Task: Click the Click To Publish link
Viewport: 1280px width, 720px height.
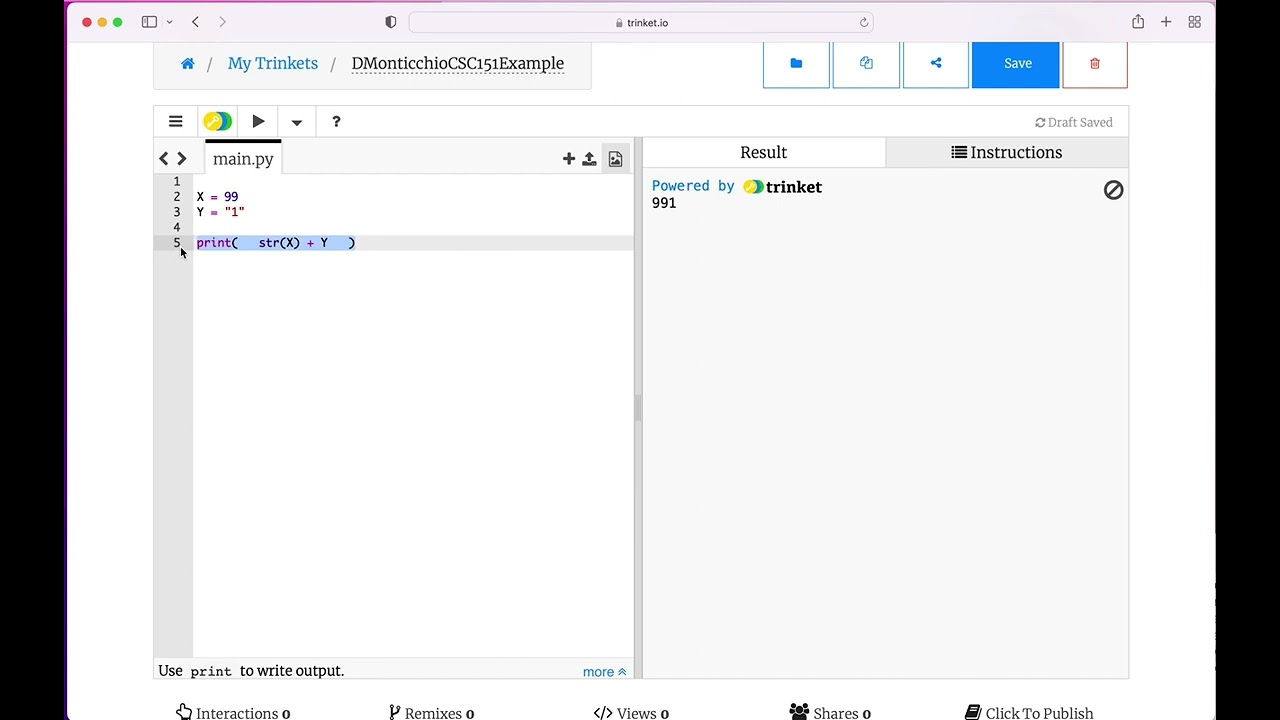Action: point(1029,712)
